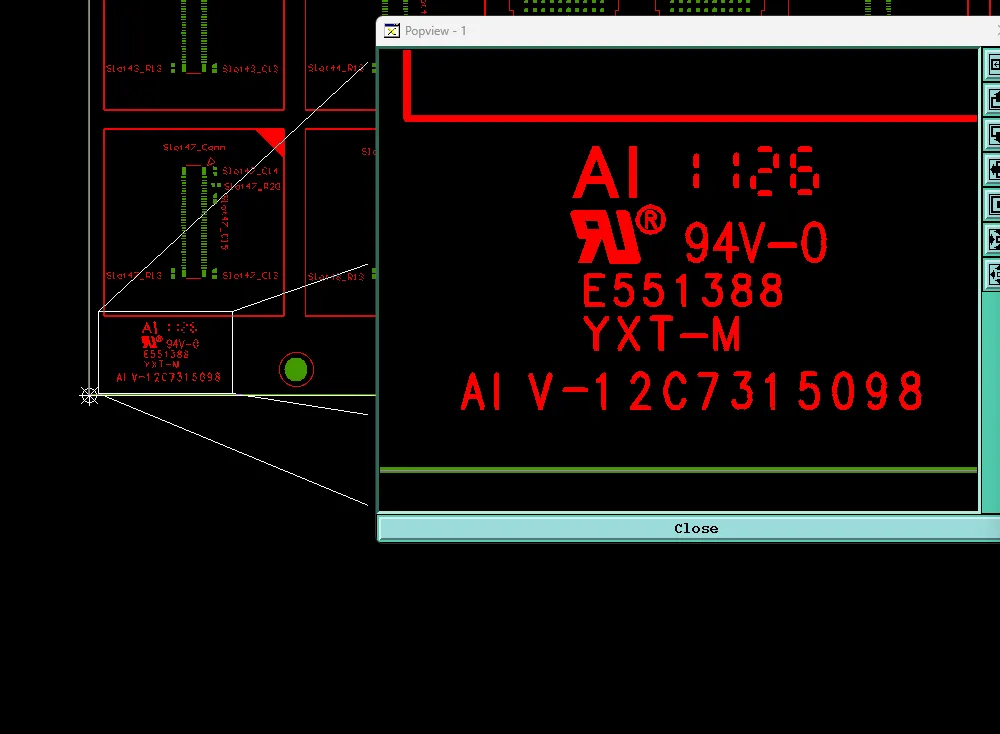Click the small 'AI V-12C7315098' text in the zoom box
Image resolution: width=1000 pixels, height=734 pixels.
(x=168, y=378)
